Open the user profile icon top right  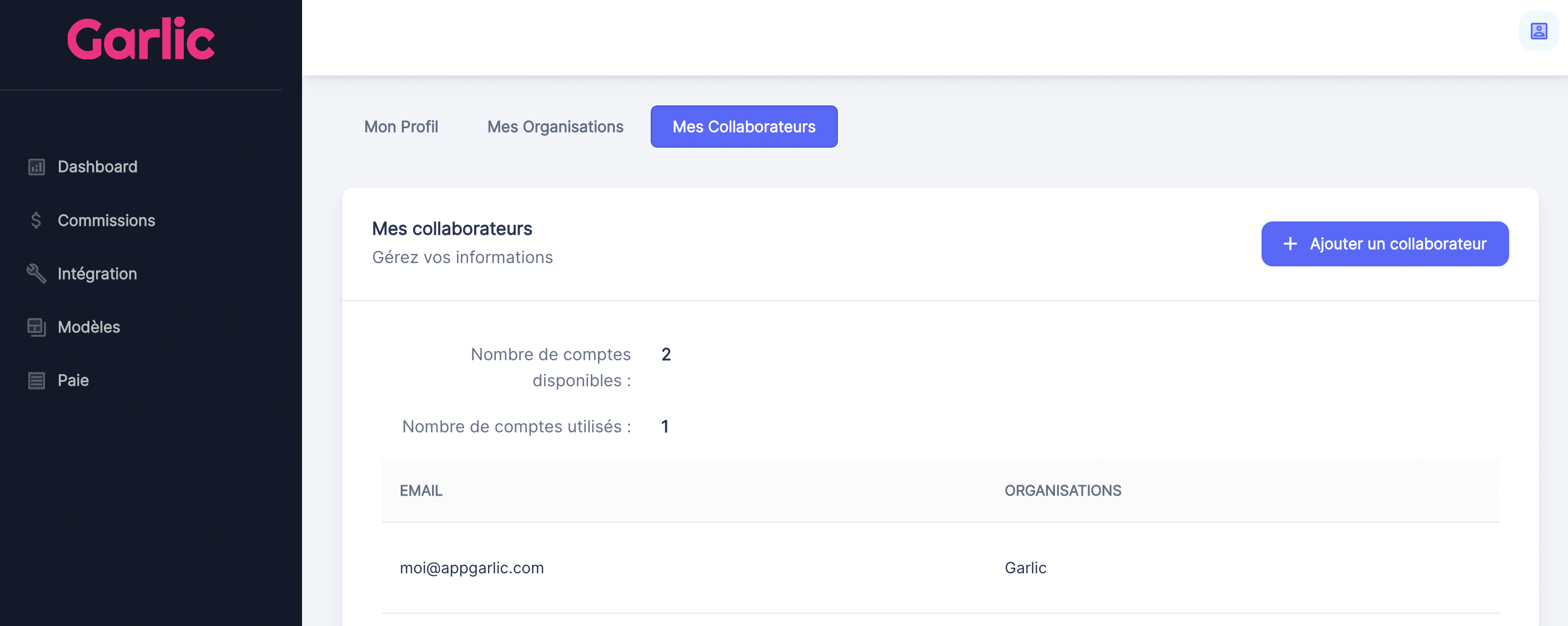(x=1538, y=31)
